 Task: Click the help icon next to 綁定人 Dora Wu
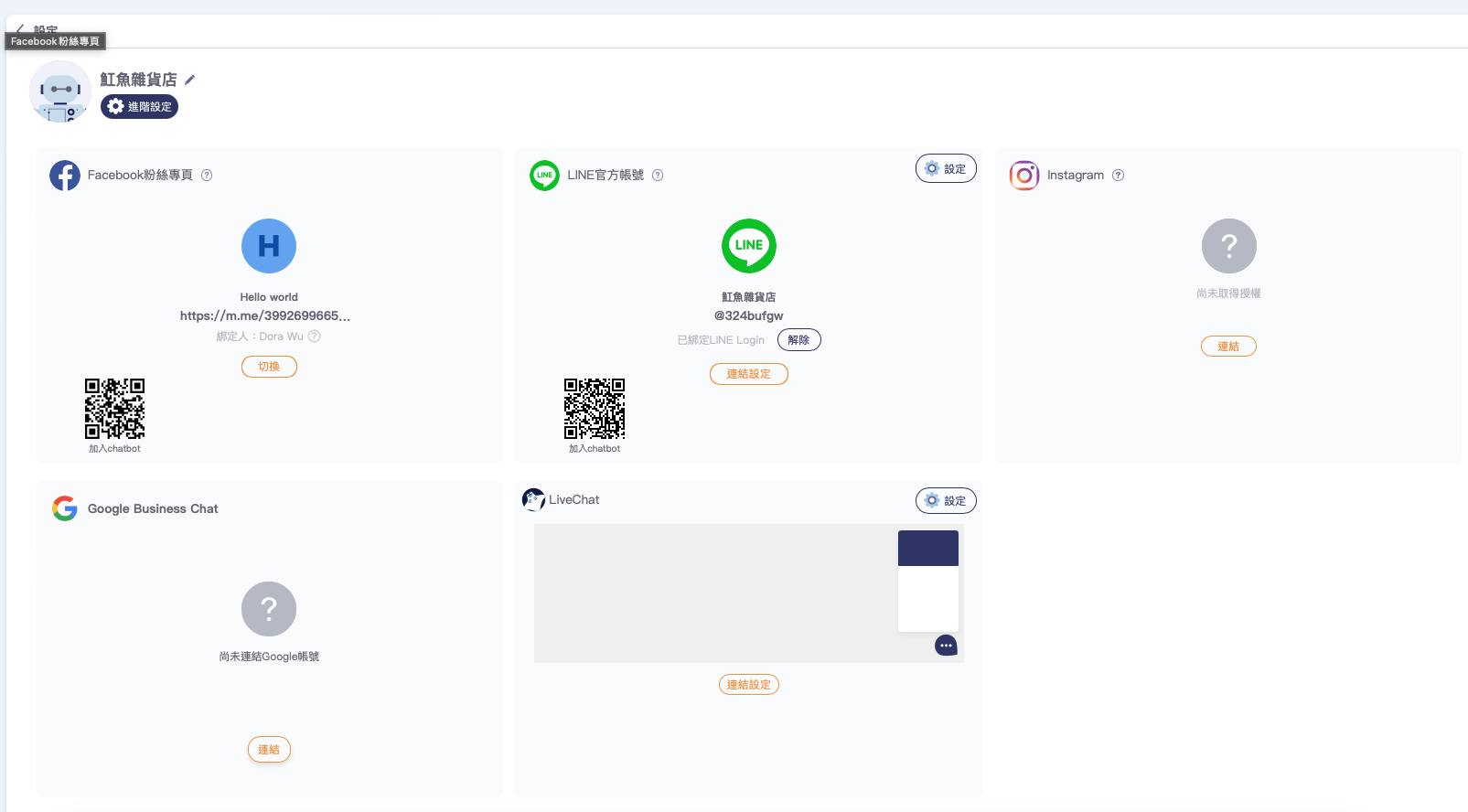coord(315,337)
